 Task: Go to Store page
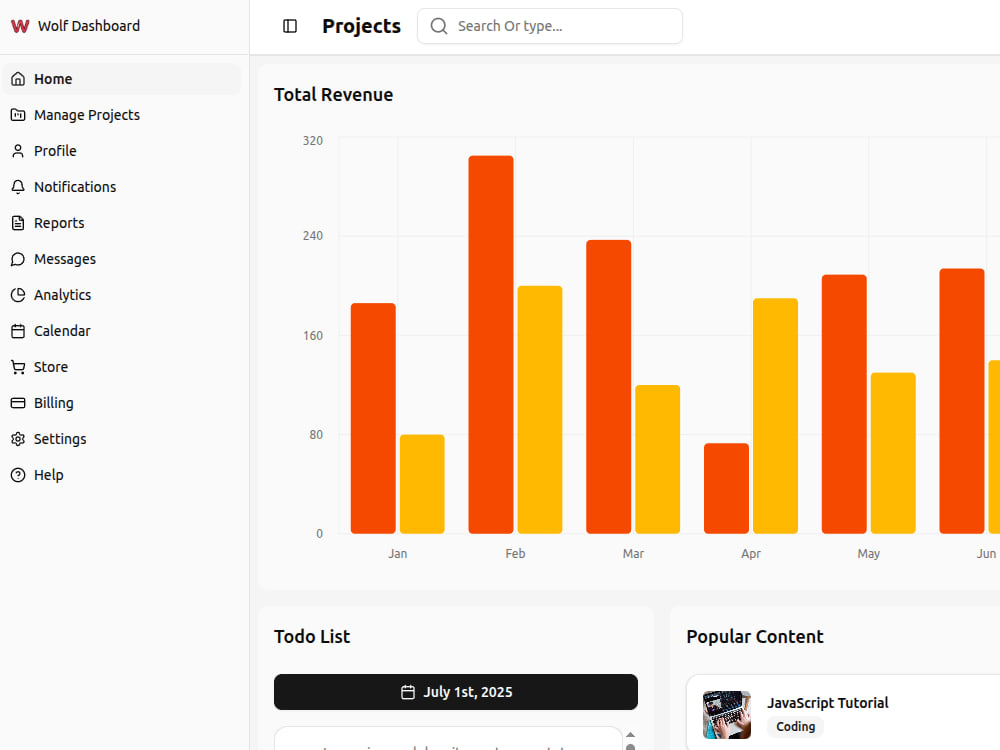122,367
